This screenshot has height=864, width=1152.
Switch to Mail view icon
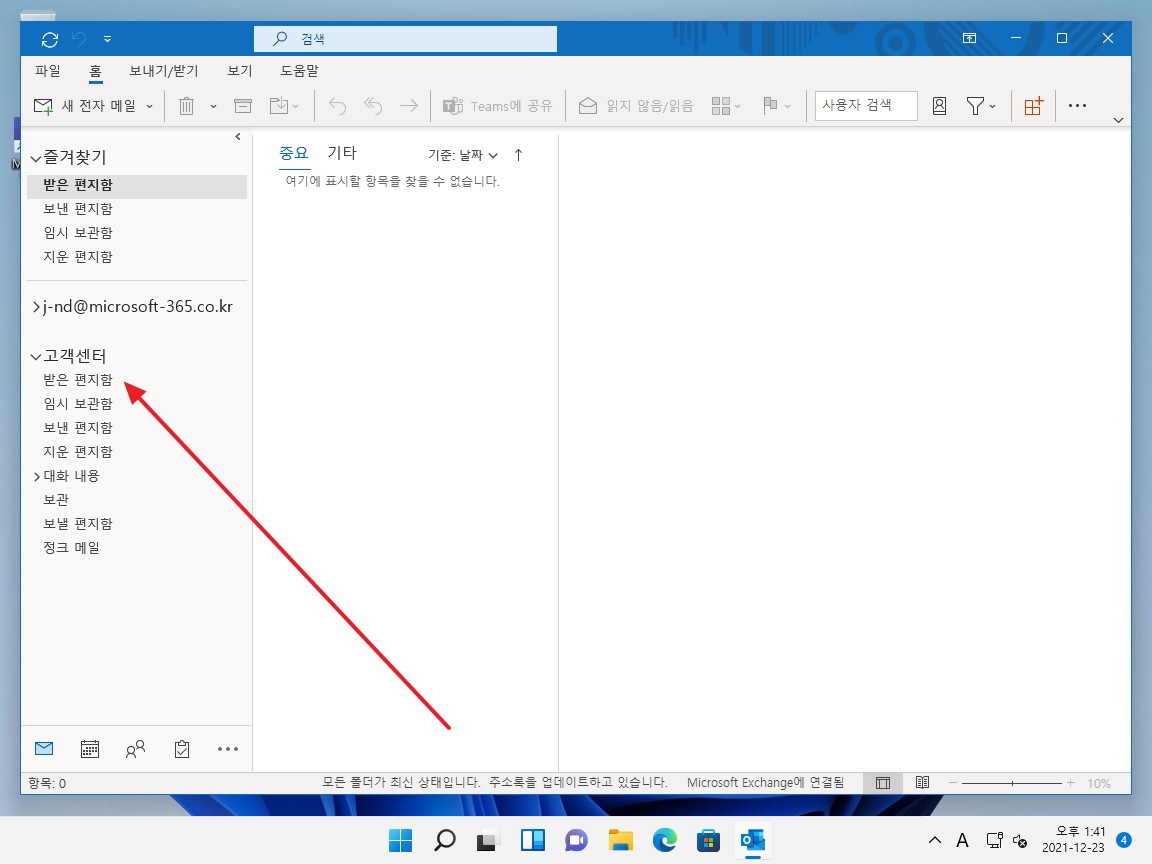[44, 749]
